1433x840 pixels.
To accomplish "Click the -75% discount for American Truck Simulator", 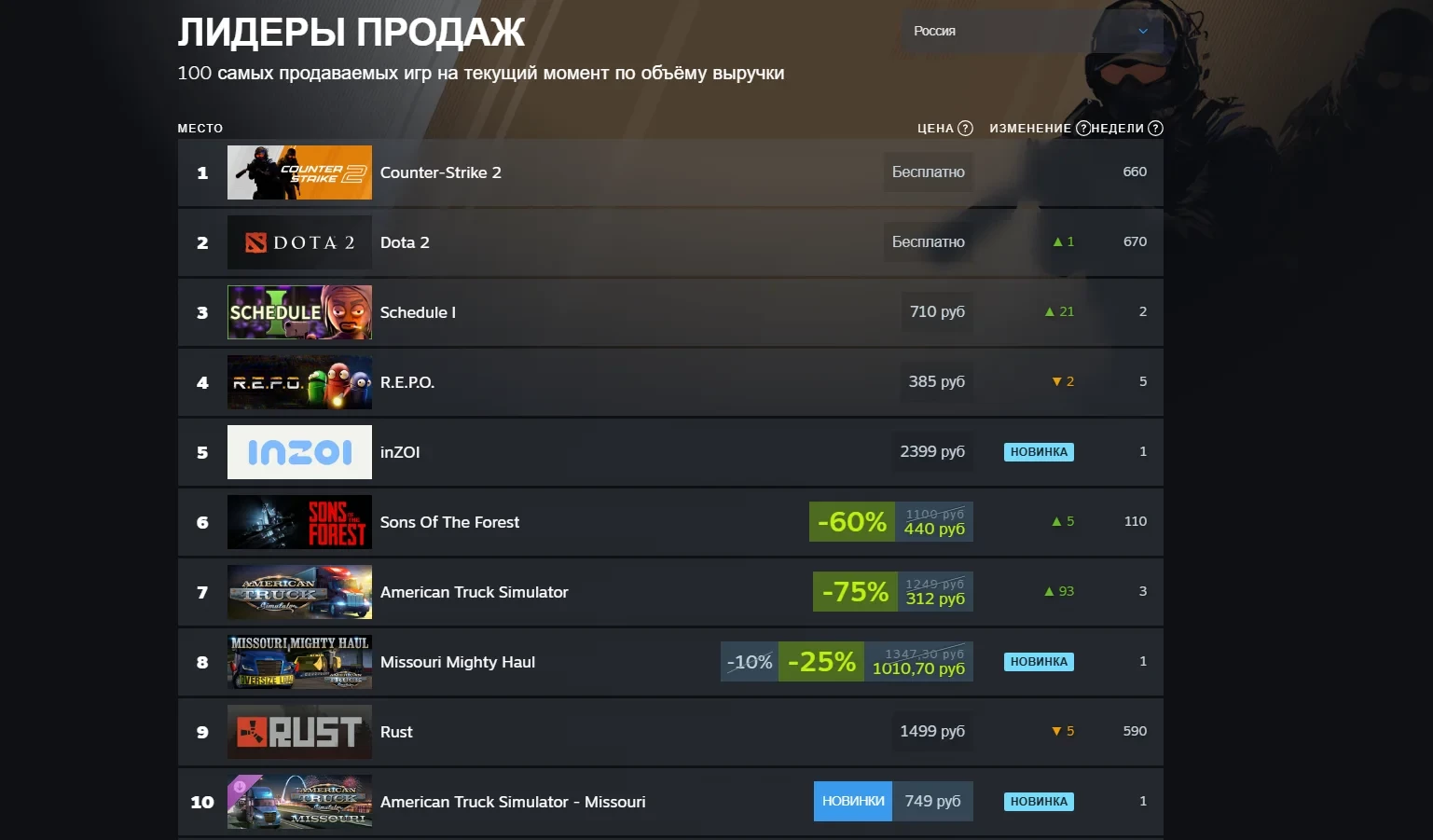I will (x=855, y=592).
